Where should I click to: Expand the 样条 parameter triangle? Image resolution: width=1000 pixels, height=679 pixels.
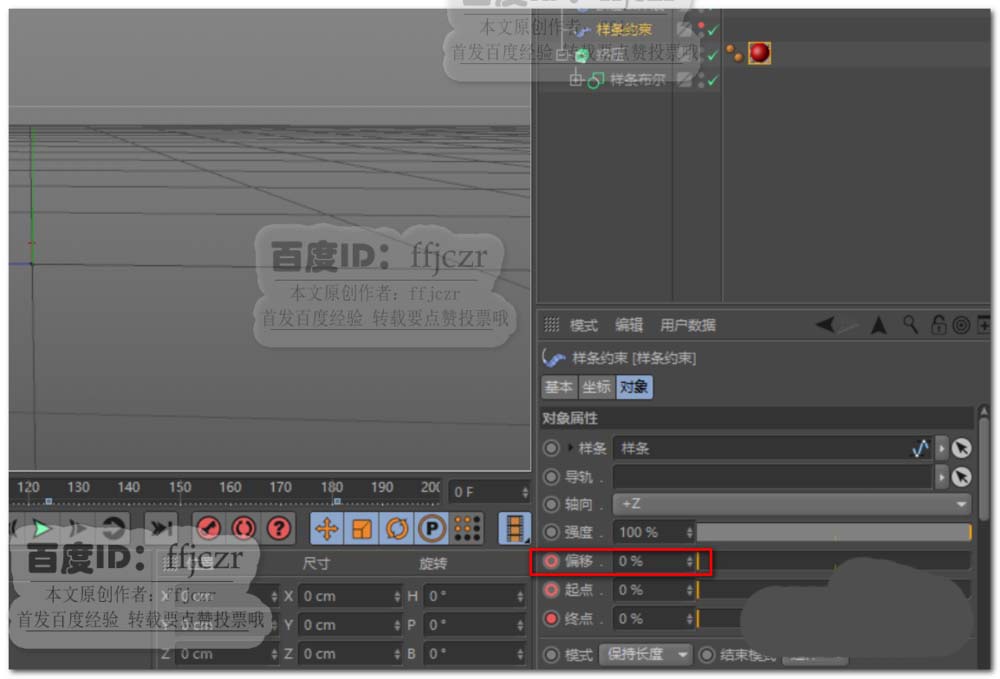[570, 448]
